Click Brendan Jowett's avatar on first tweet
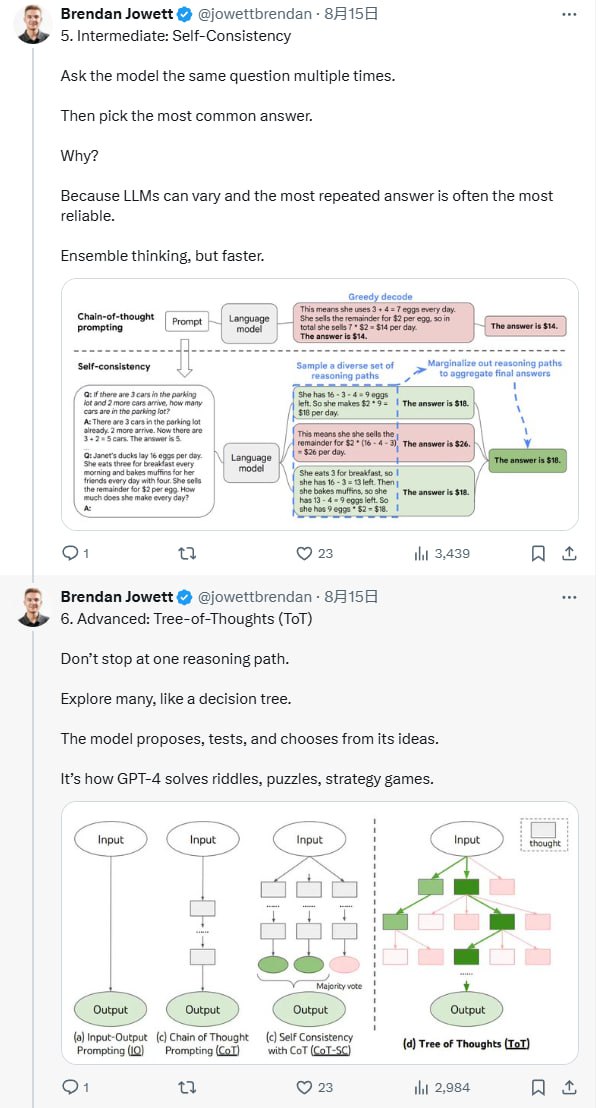The width and height of the screenshot is (607, 1108). point(32,25)
